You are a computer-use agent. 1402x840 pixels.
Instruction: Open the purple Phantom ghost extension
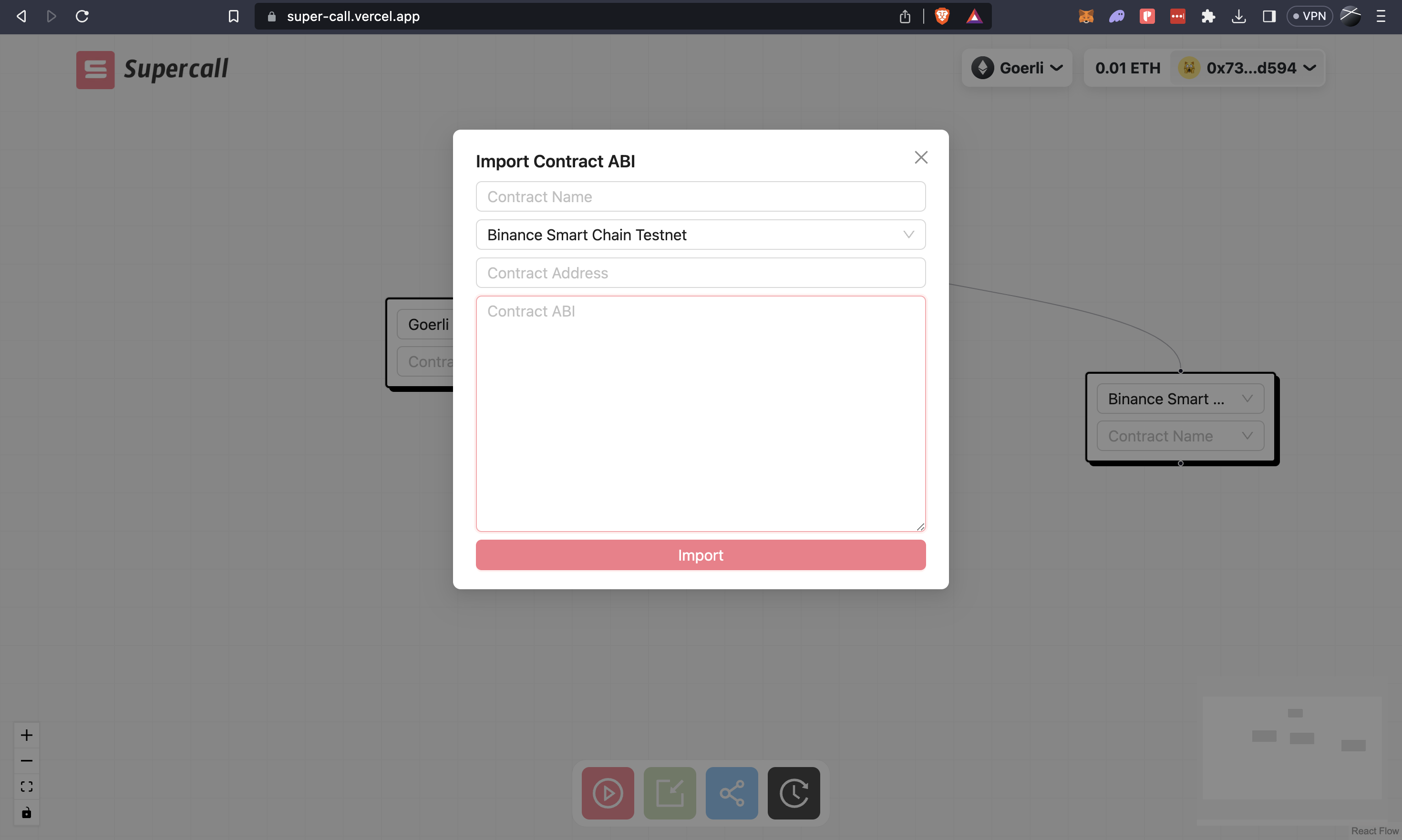pyautogui.click(x=1117, y=16)
